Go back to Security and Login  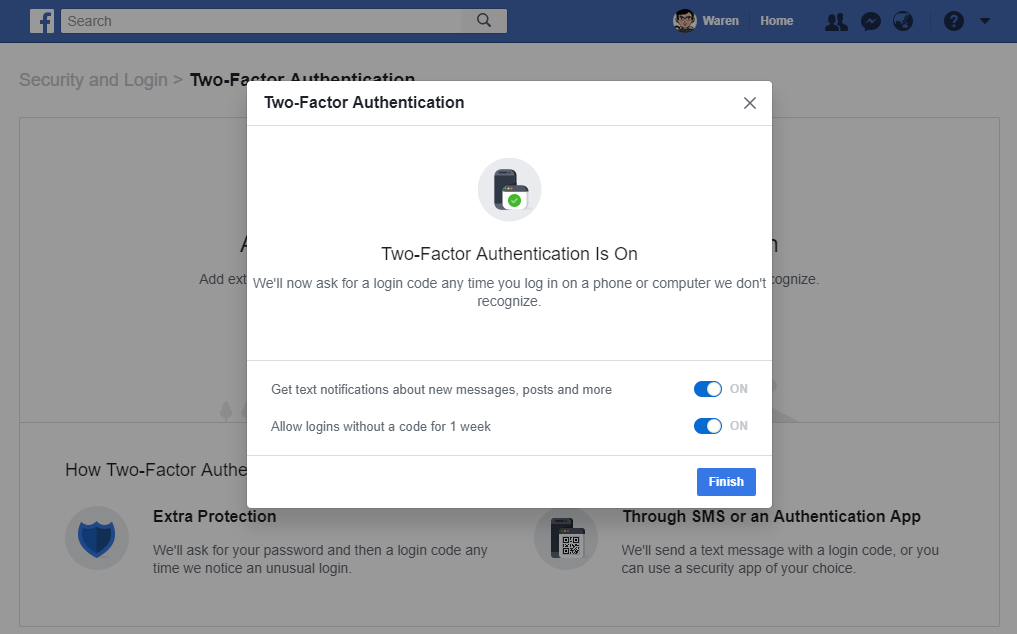(x=93, y=79)
